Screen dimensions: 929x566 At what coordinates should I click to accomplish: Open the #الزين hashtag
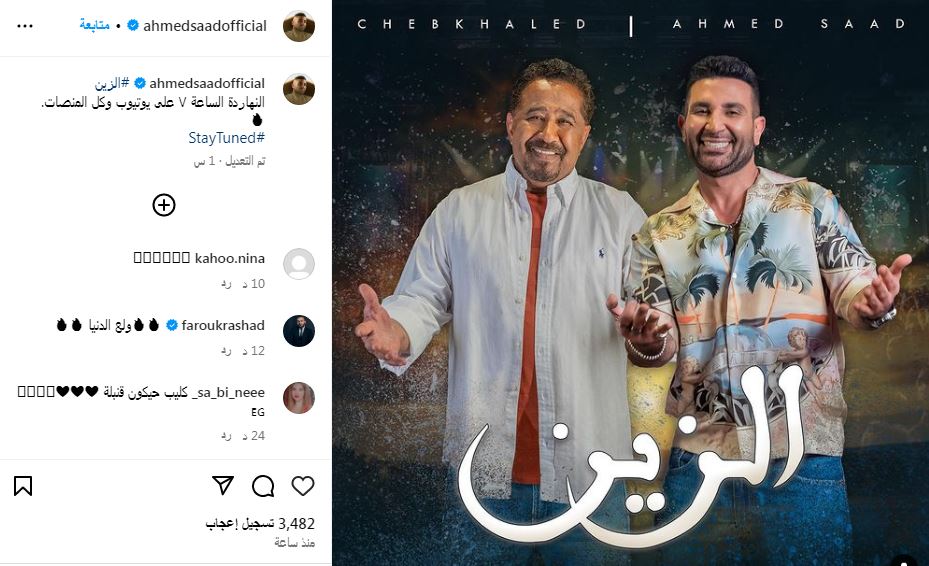point(112,83)
